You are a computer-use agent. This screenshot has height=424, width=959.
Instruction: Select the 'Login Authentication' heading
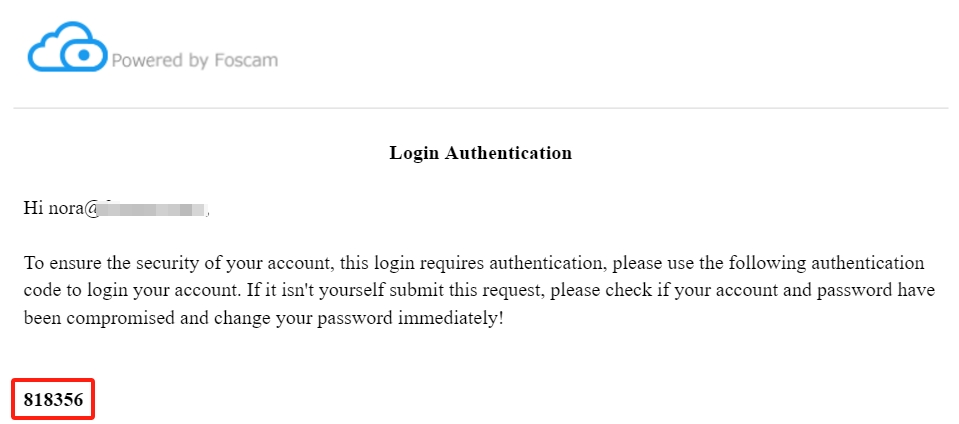[481, 152]
